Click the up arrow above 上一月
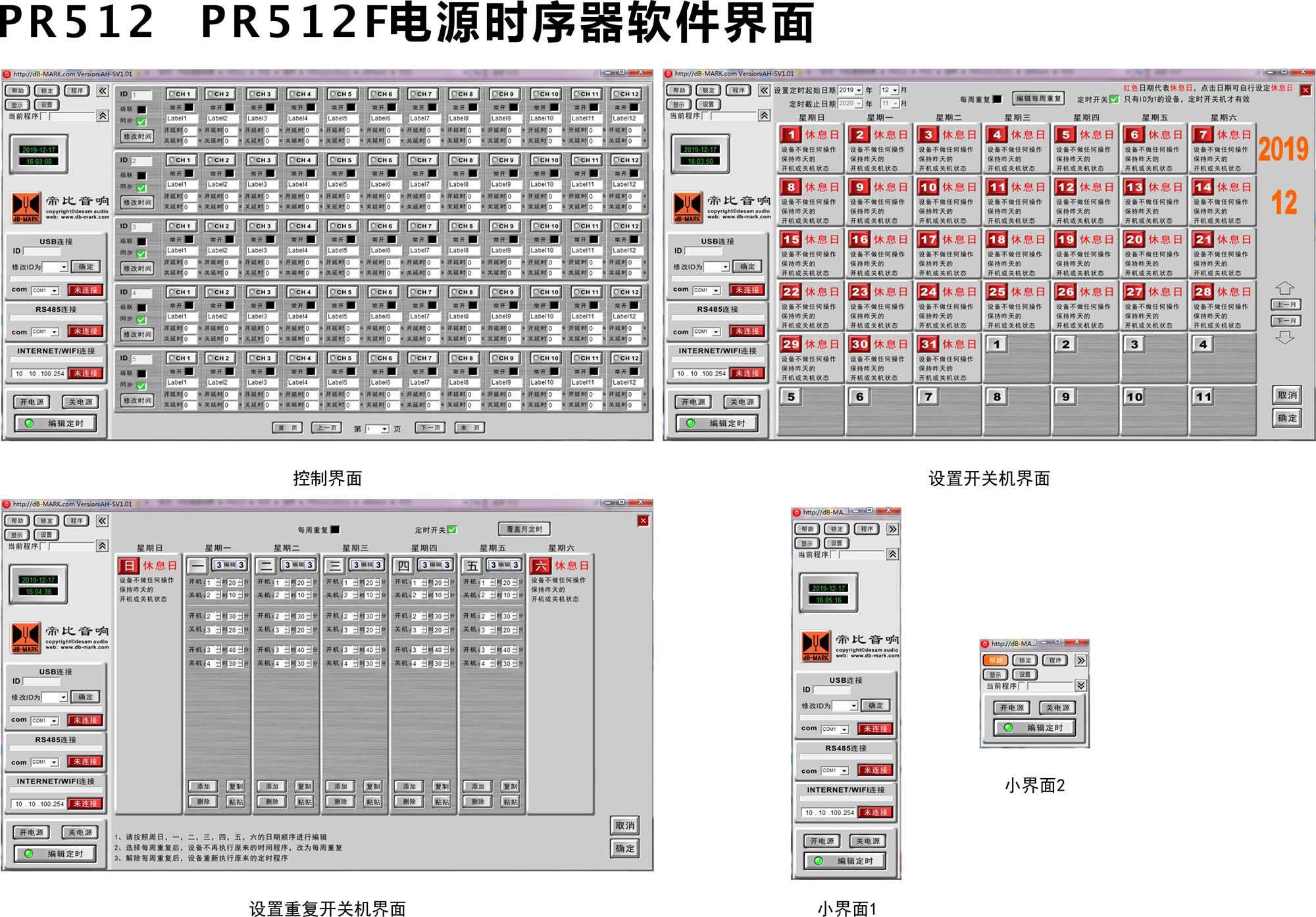Screen dimensions: 1316x917 click(1284, 287)
